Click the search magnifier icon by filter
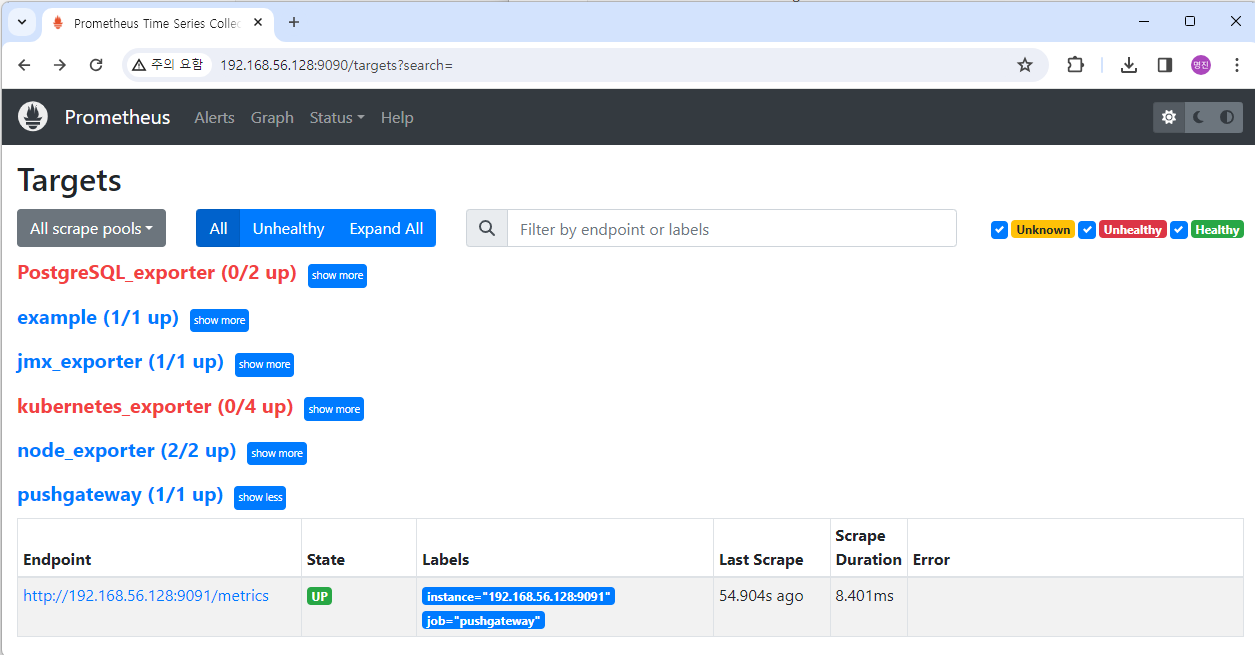The image size is (1255, 655). click(487, 228)
